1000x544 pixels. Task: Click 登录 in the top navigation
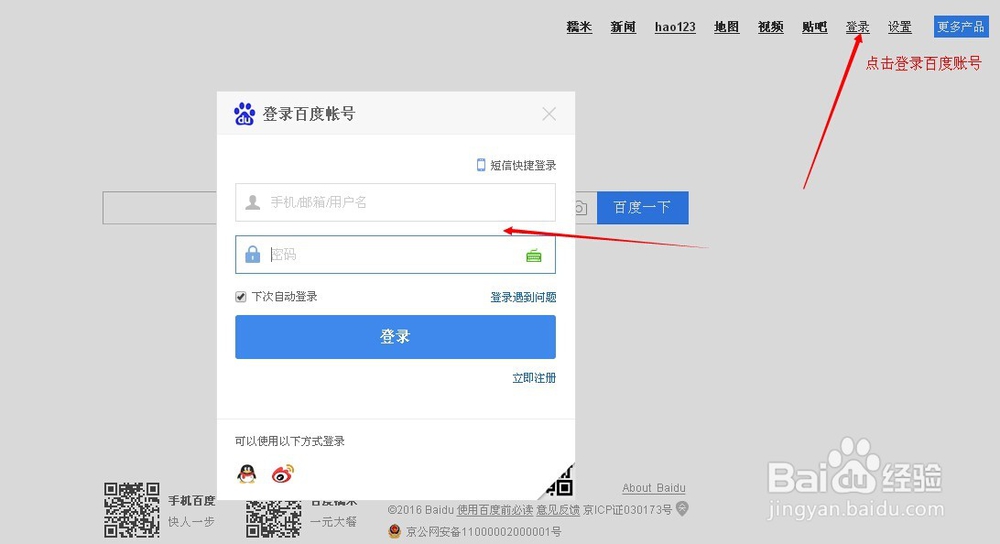(x=858, y=27)
